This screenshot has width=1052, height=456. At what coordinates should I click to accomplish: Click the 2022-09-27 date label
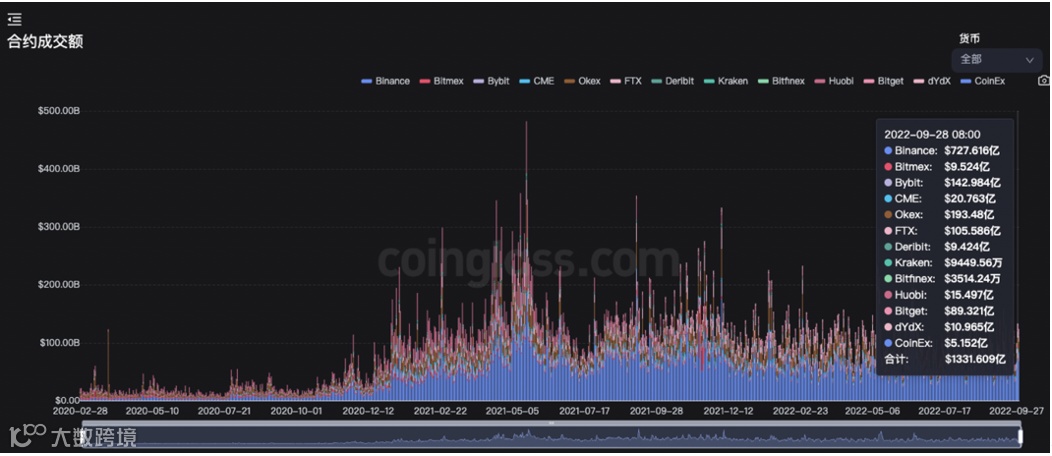1015,410
